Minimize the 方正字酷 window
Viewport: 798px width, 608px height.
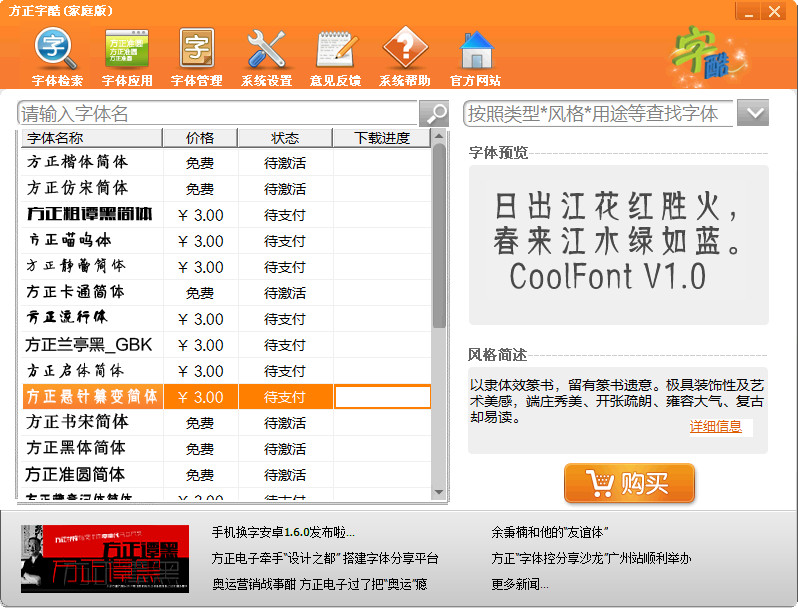pyautogui.click(x=748, y=11)
